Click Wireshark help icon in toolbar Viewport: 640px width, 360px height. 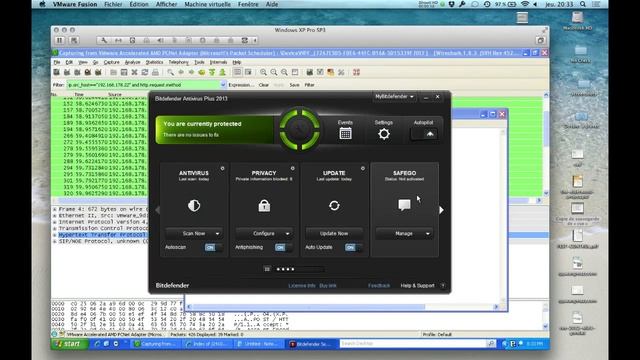[x=356, y=72]
